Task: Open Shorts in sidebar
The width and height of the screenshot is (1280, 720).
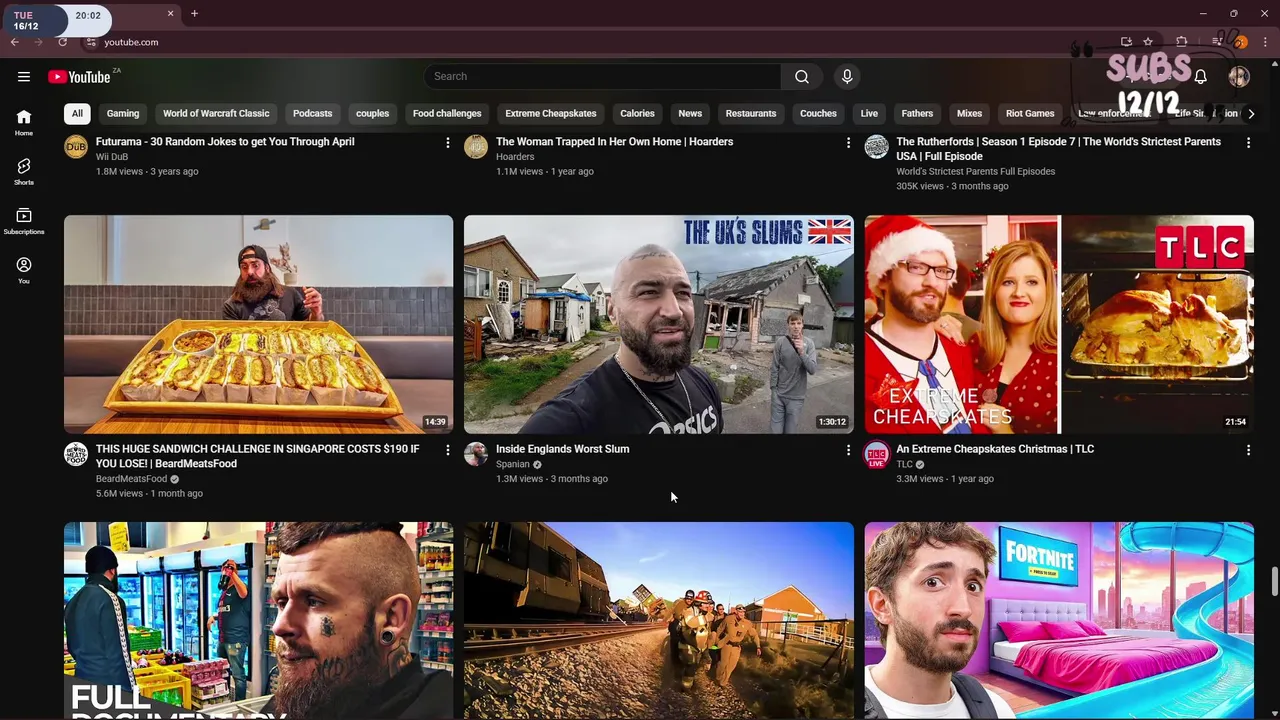Action: pyautogui.click(x=24, y=172)
